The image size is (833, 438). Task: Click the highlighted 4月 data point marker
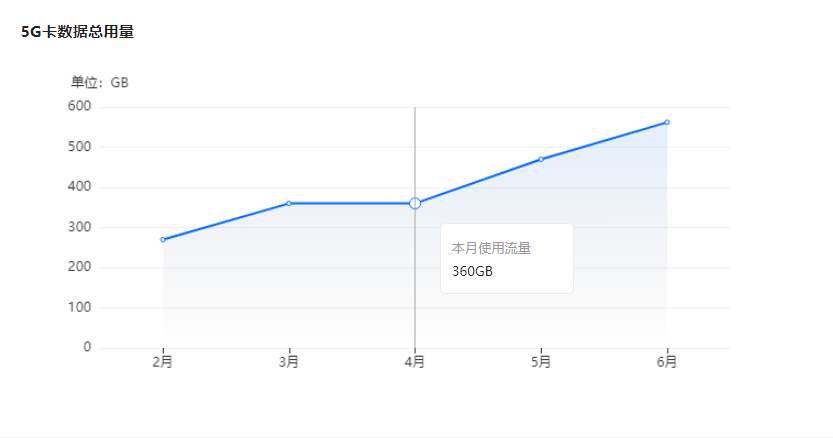coord(415,203)
